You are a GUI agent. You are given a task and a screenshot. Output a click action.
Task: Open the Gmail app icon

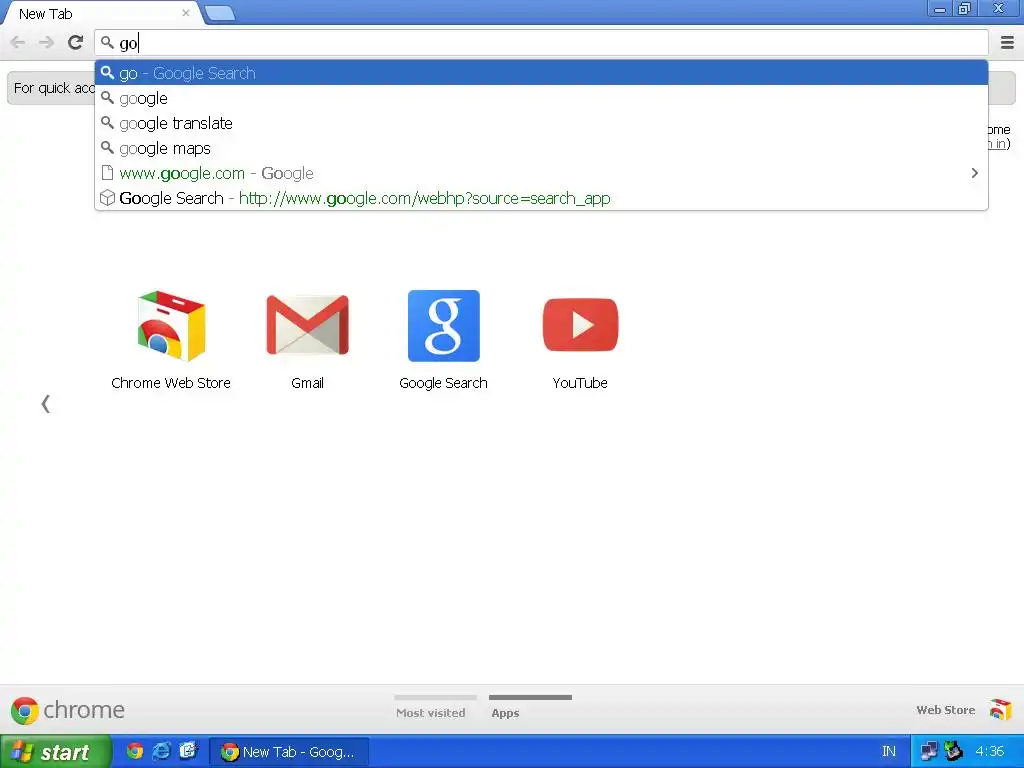[x=308, y=340]
